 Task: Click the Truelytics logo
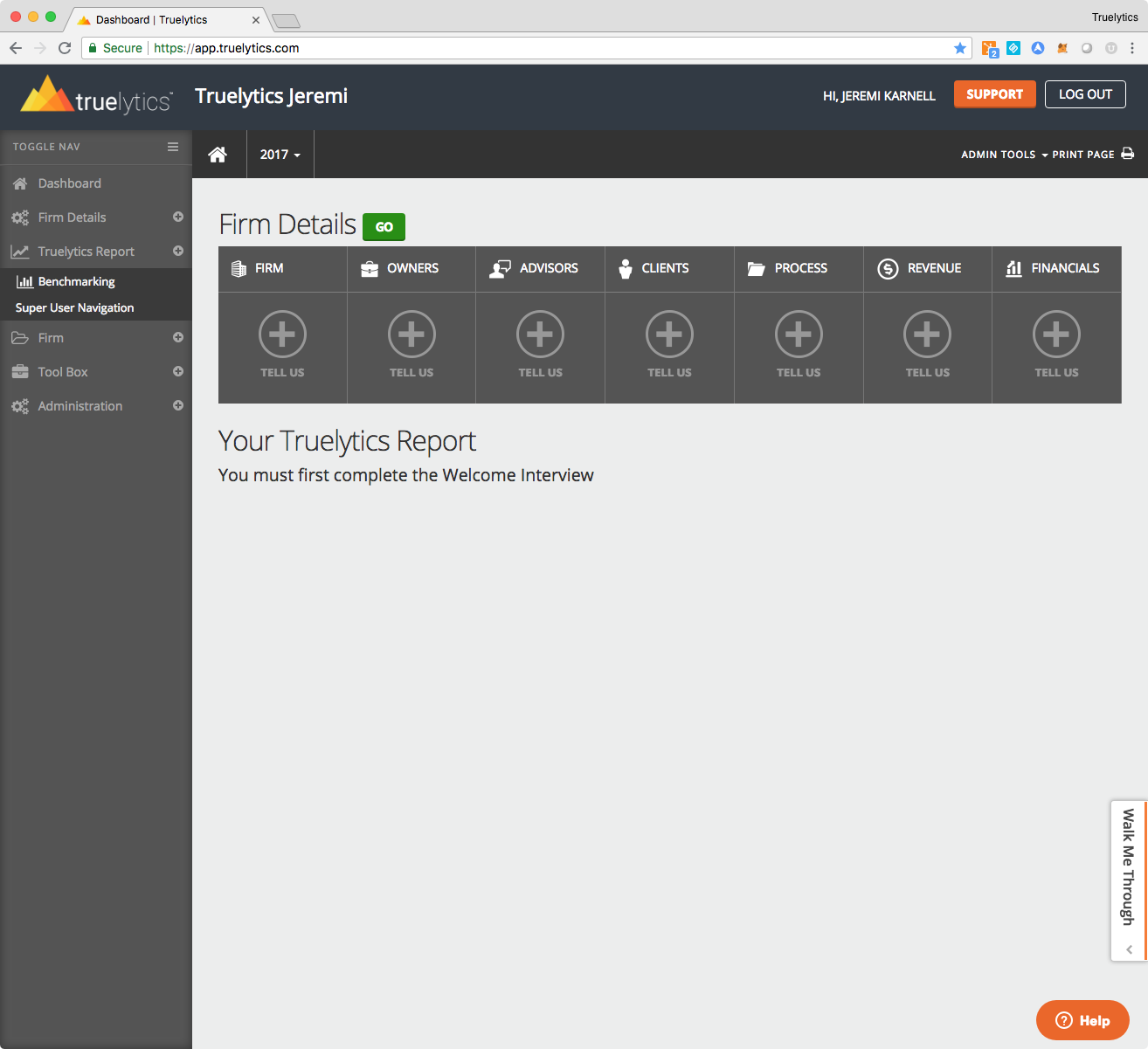[x=96, y=96]
